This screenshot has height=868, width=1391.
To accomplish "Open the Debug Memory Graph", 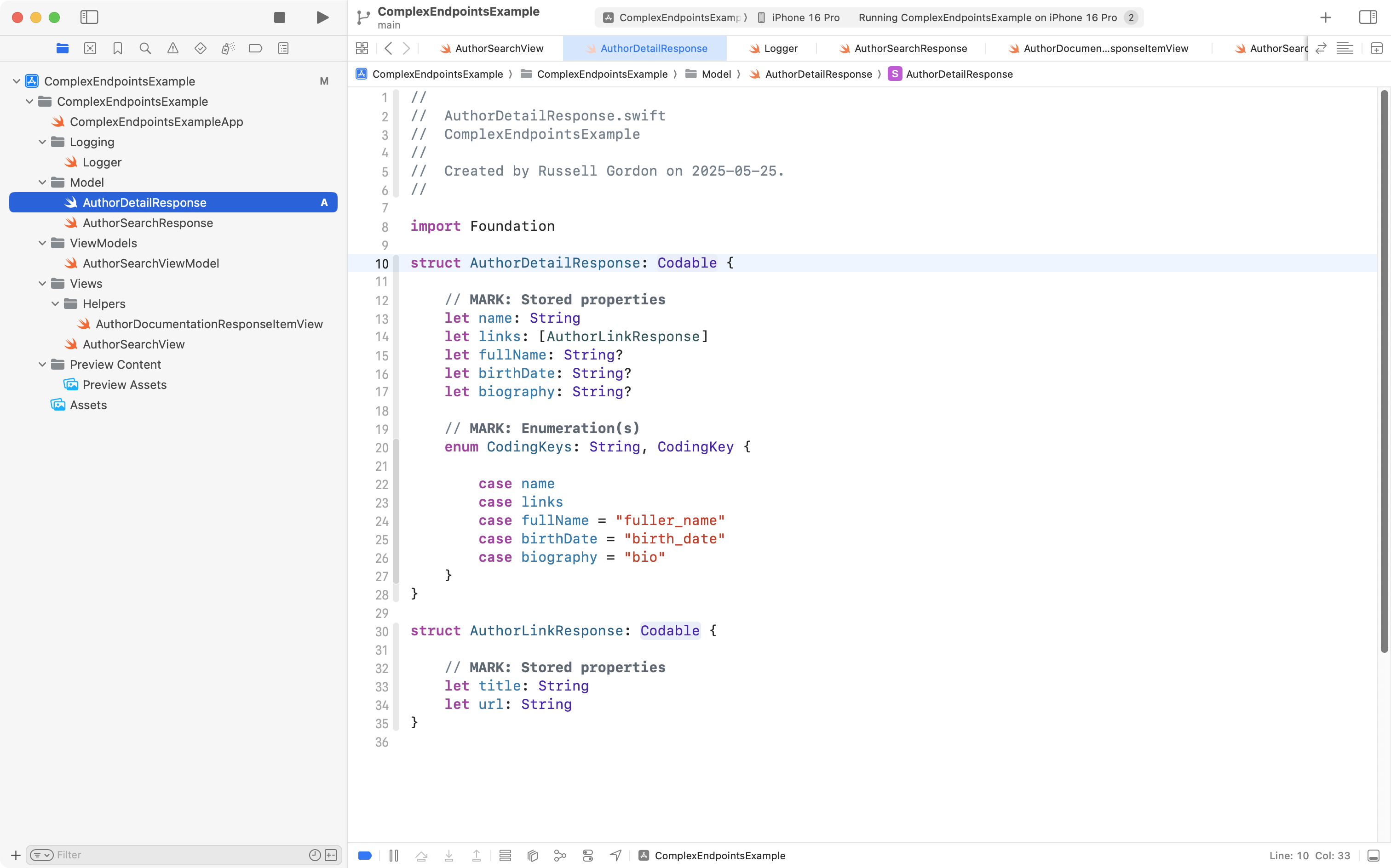I will [x=560, y=856].
